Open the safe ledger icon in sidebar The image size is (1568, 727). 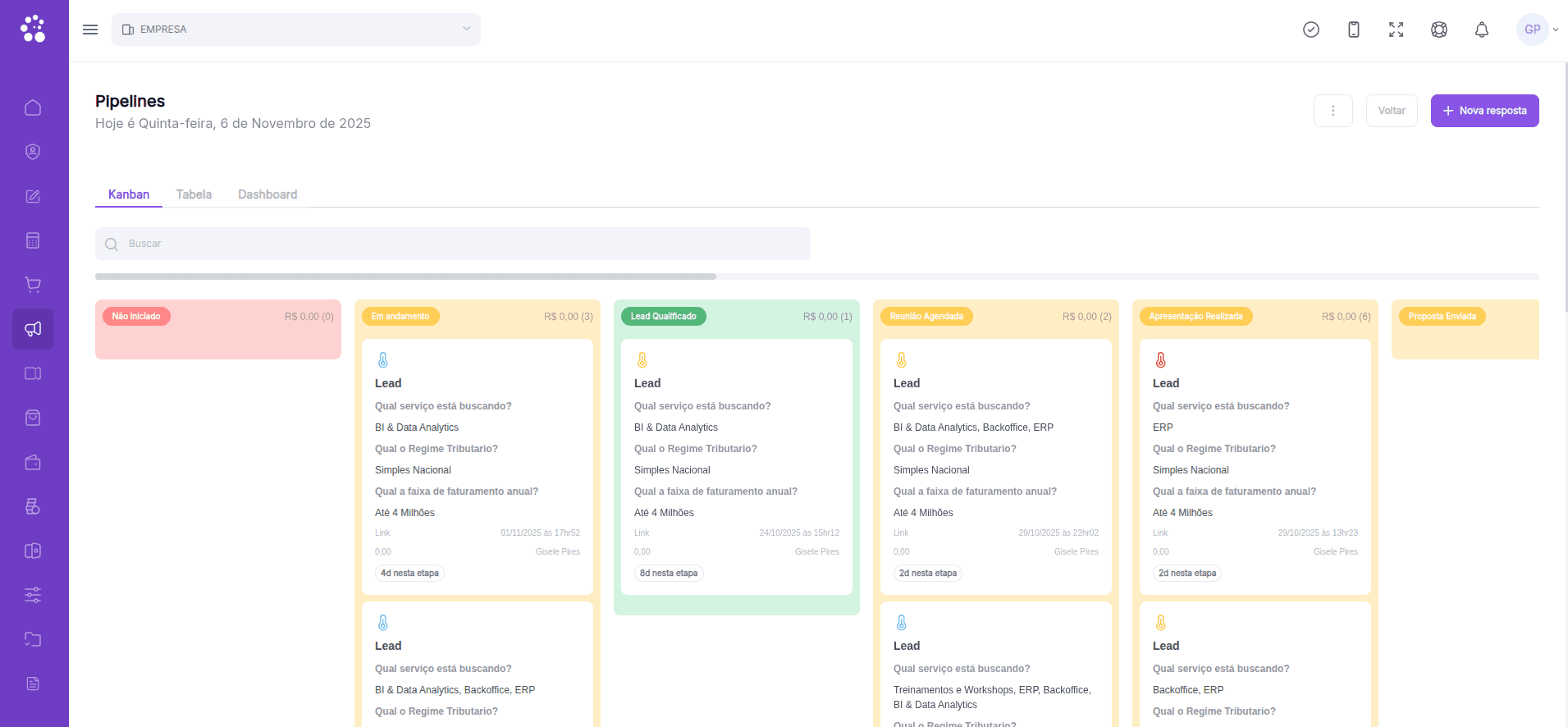33,551
